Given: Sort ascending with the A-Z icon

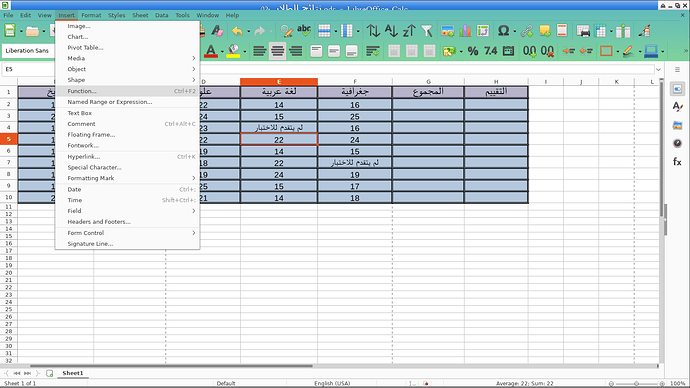Looking at the screenshot, I should pos(391,31).
